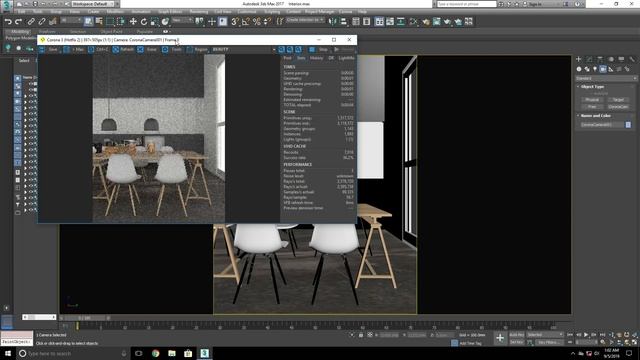
Task: Activate the Select and Link tool
Action: click(31, 21)
